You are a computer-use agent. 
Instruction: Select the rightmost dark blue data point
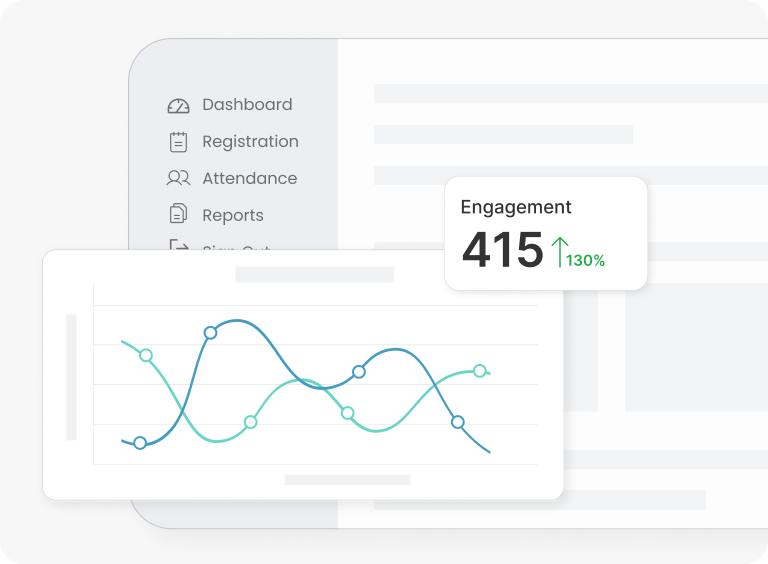pos(458,422)
